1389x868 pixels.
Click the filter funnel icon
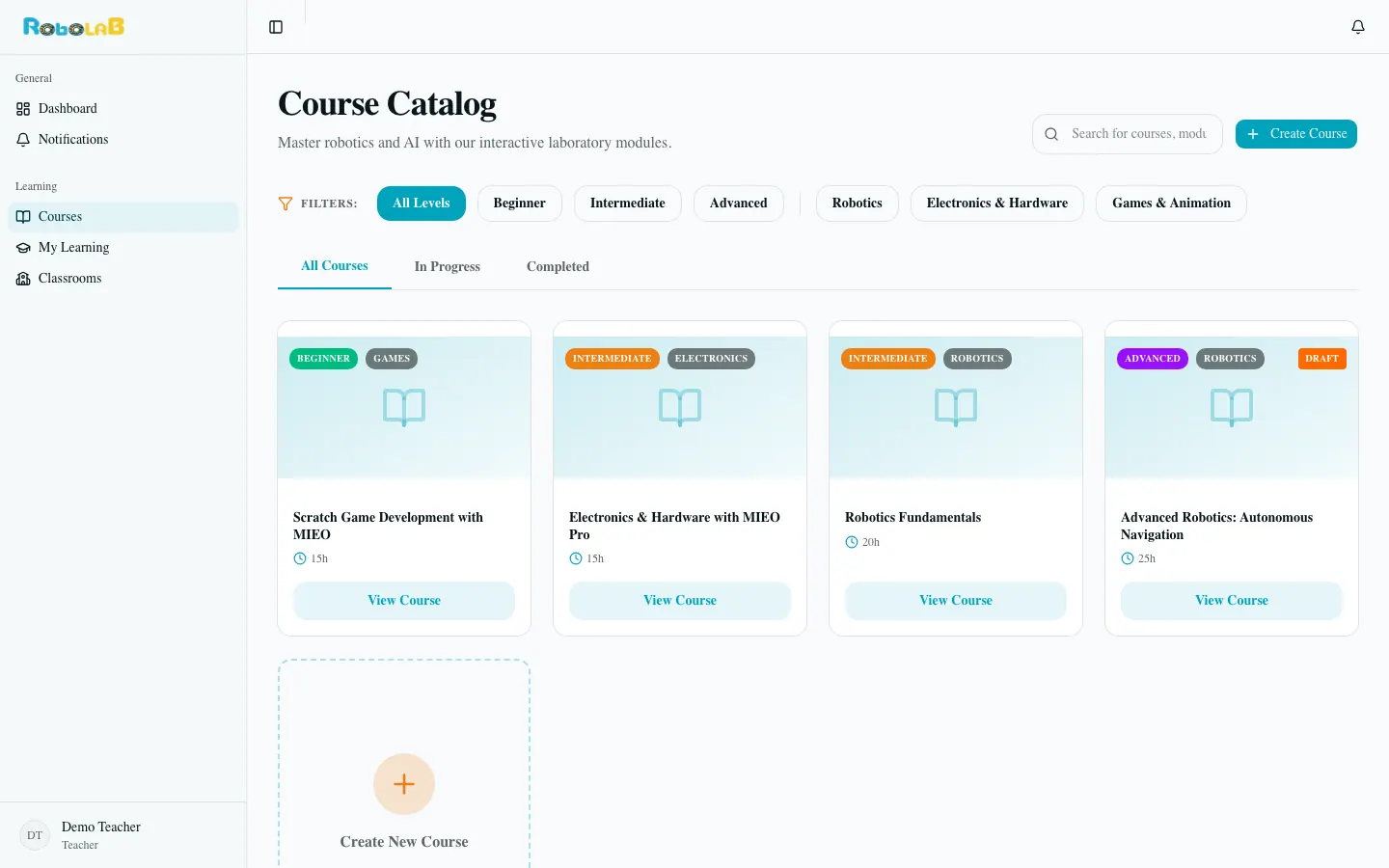pos(286,203)
